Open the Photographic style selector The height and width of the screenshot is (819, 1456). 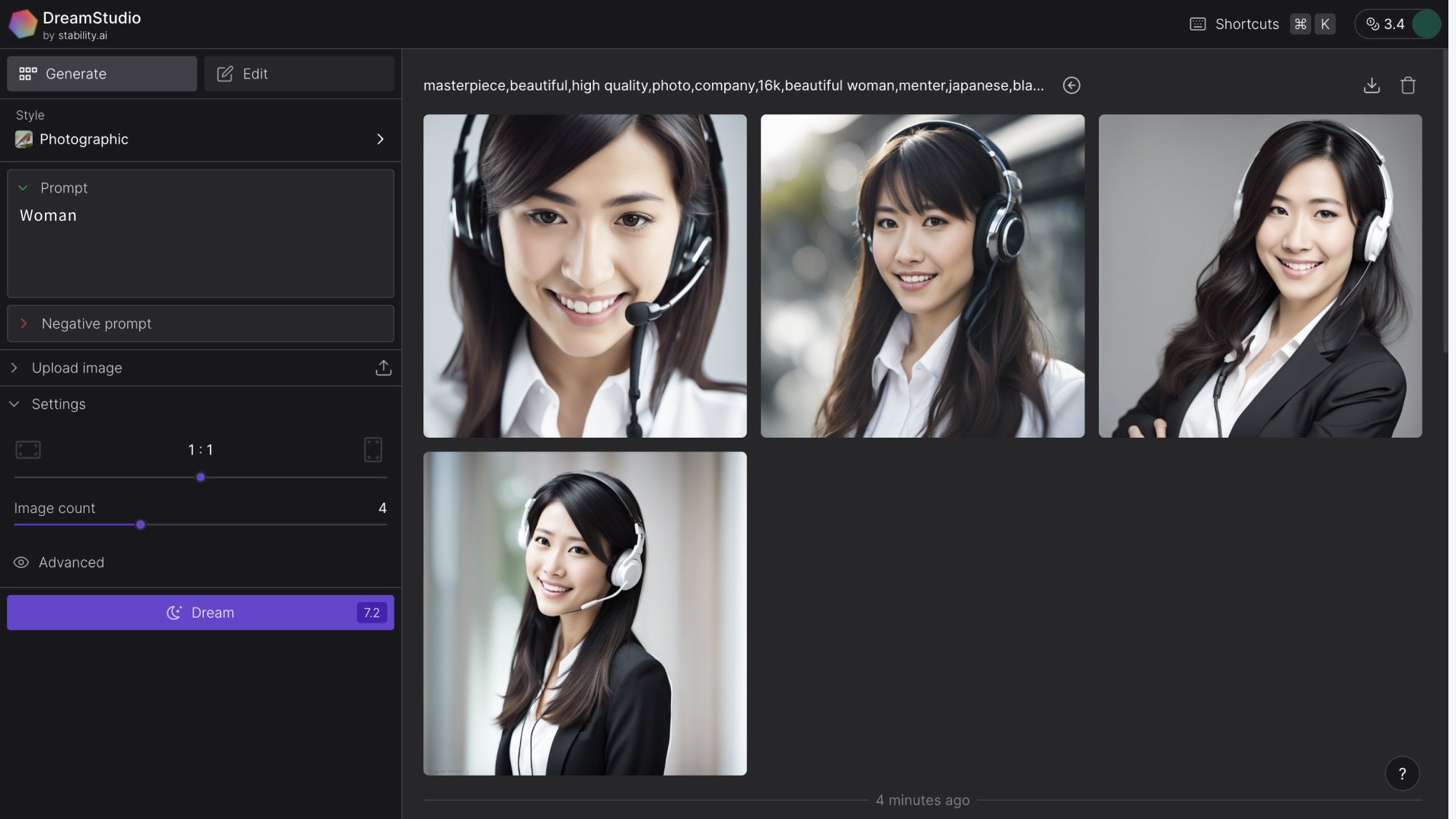(200, 139)
